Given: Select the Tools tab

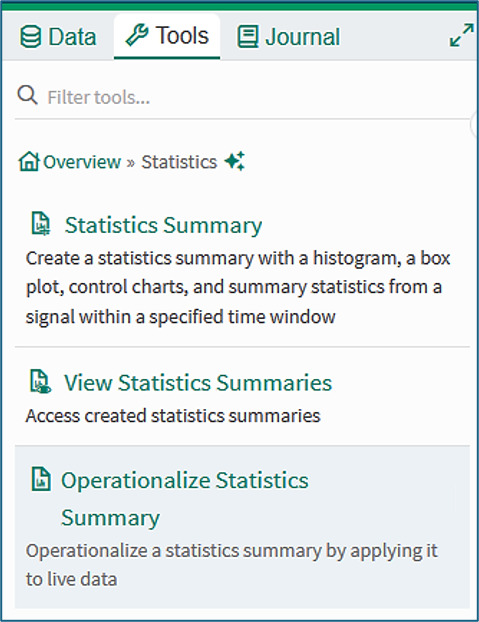Looking at the screenshot, I should pos(167,36).
